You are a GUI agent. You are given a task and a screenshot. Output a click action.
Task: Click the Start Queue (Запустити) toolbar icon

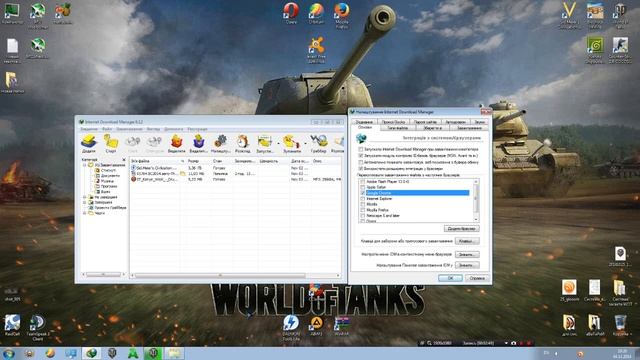coord(264,143)
